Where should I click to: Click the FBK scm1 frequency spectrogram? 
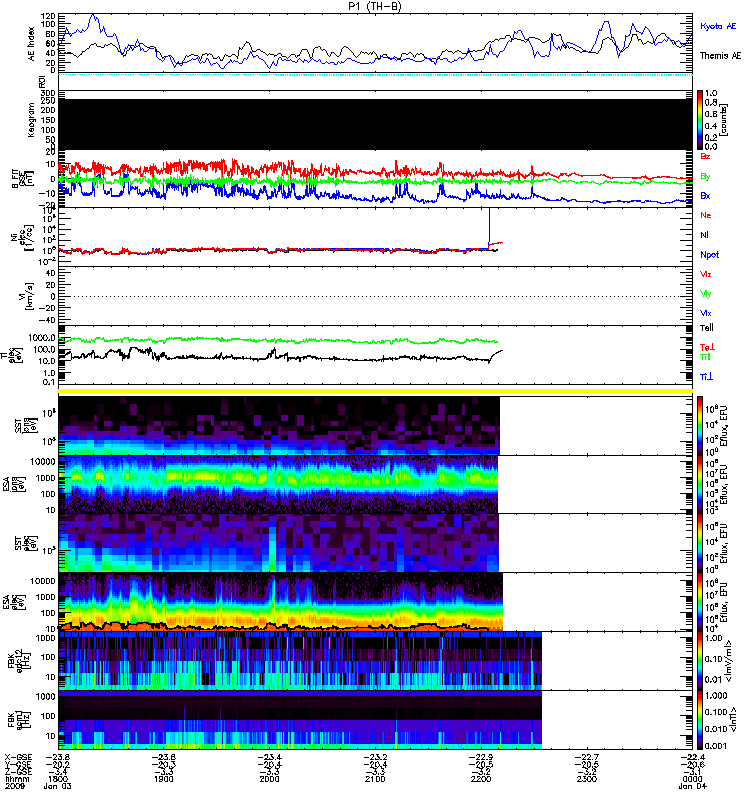point(300,720)
